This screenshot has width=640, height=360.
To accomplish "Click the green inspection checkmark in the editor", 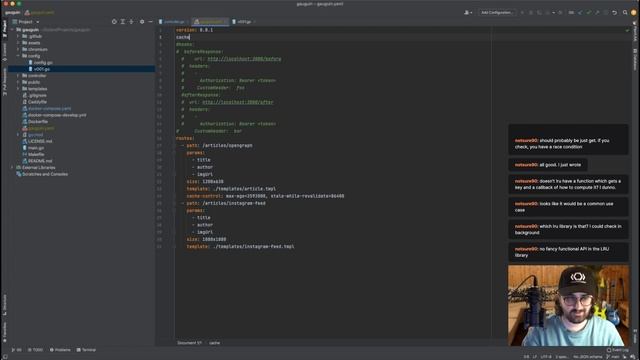I will pos(627,30).
